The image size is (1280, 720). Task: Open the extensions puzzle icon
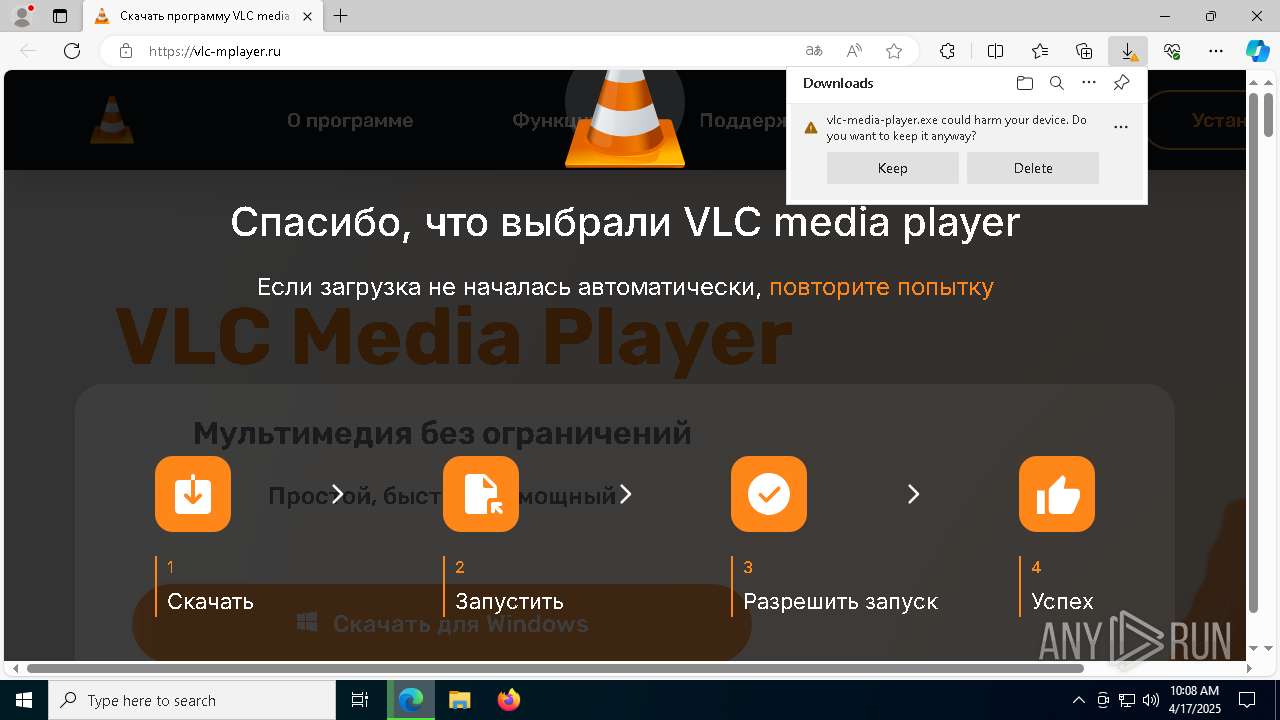click(947, 51)
